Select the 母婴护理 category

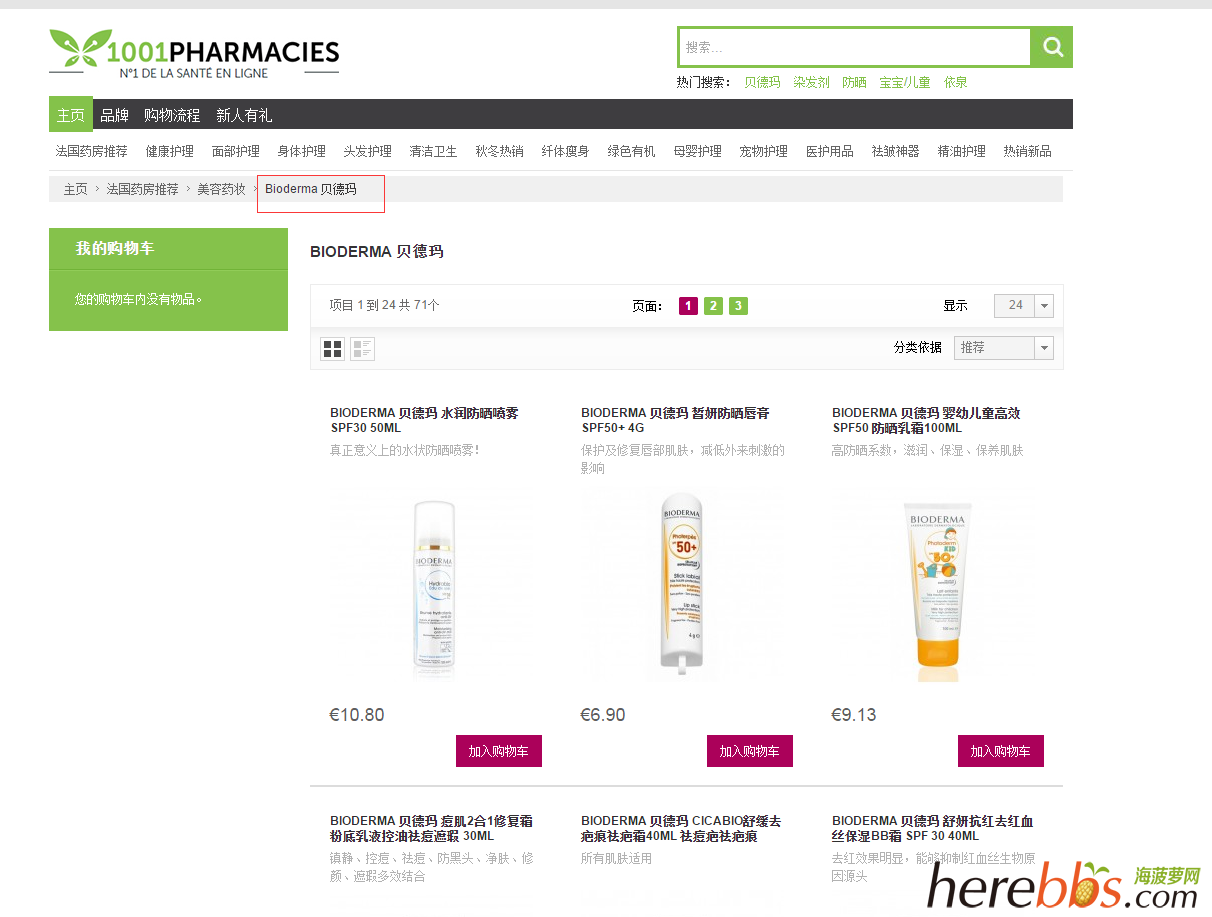tap(698, 151)
